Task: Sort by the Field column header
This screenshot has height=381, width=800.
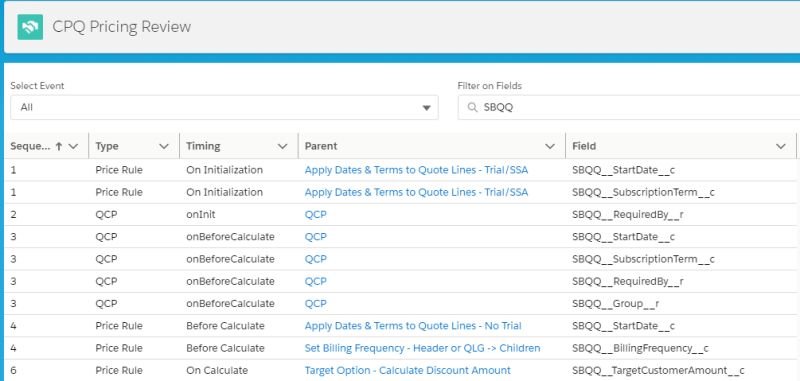Action: 584,146
